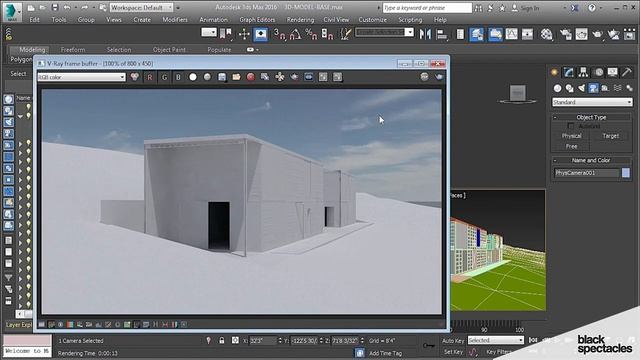The width and height of the screenshot is (640, 360).
Task: Open RGB color channel dropdown in frame buffer
Action: tap(81, 77)
